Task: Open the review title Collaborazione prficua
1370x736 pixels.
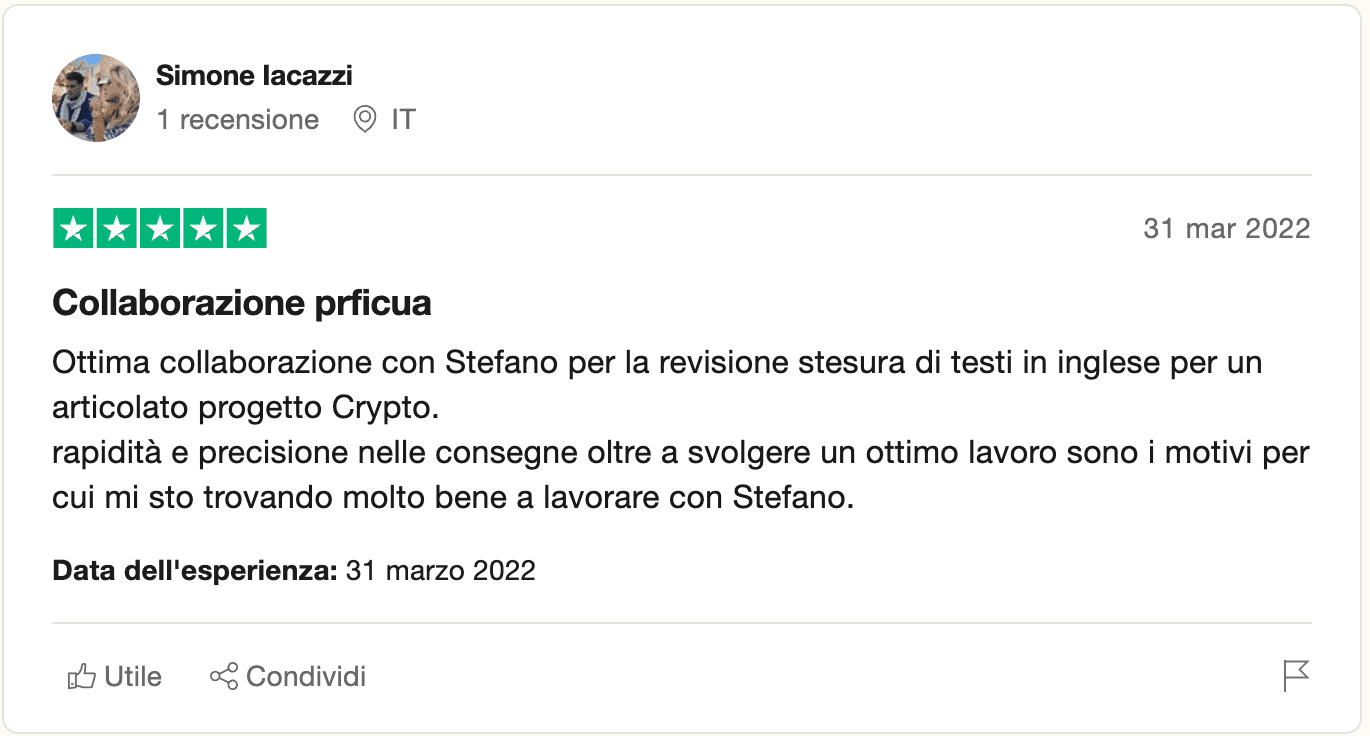Action: [242, 303]
